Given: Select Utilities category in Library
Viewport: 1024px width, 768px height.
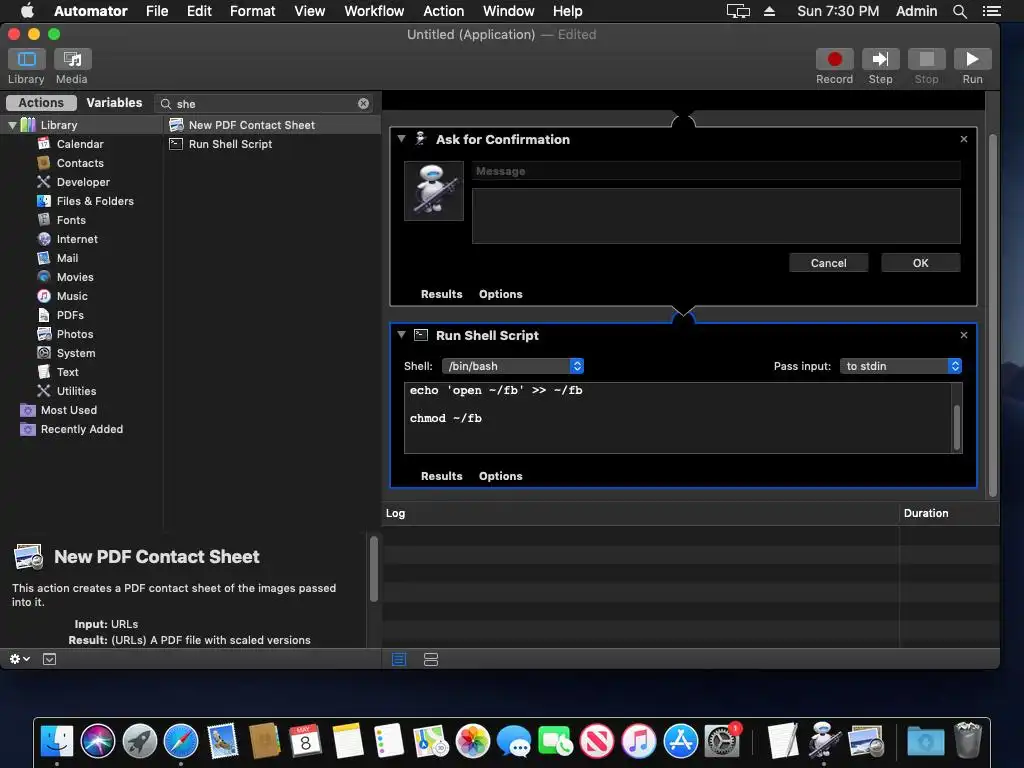Looking at the screenshot, I should pyautogui.click(x=76, y=391).
